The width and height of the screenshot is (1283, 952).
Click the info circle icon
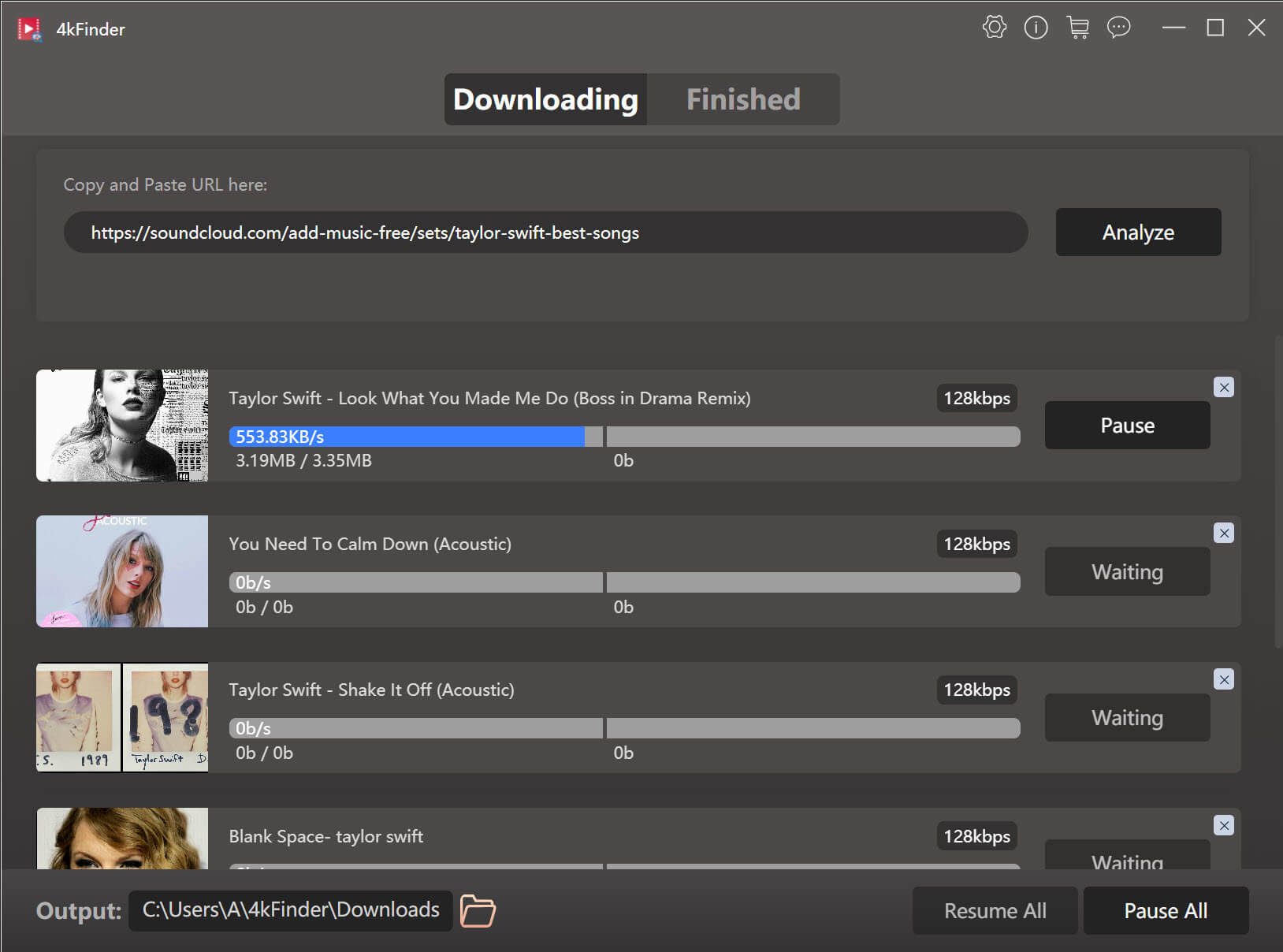tap(1036, 28)
